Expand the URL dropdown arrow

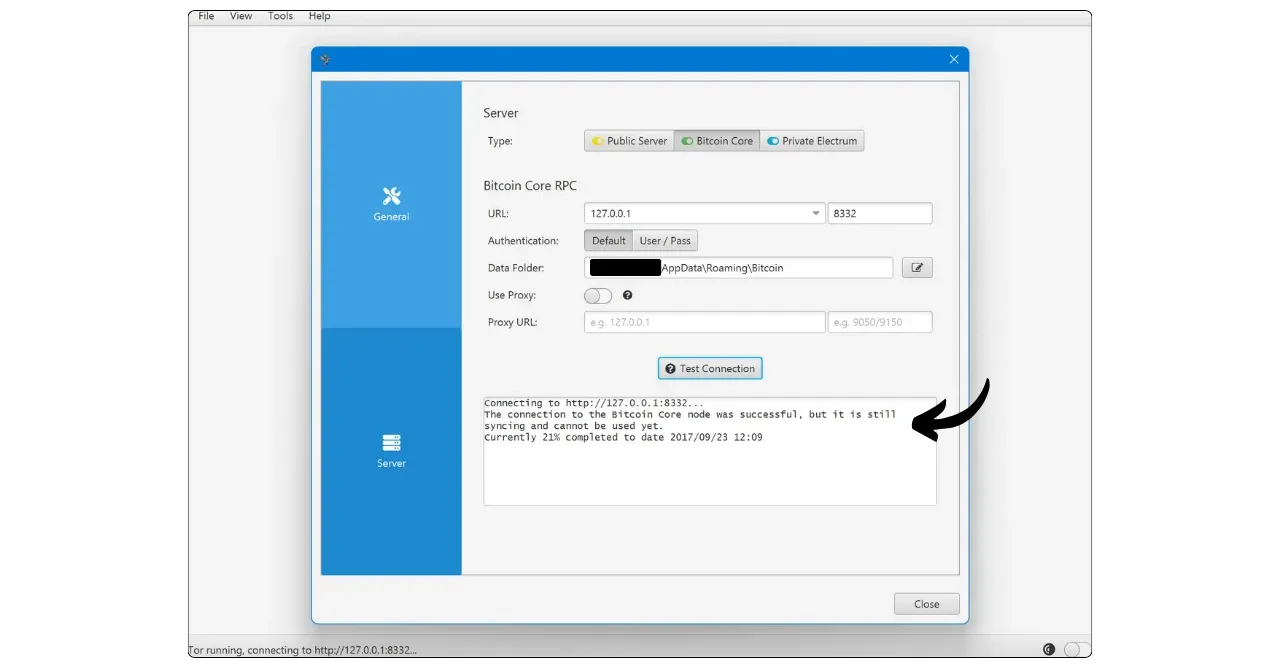[816, 213]
